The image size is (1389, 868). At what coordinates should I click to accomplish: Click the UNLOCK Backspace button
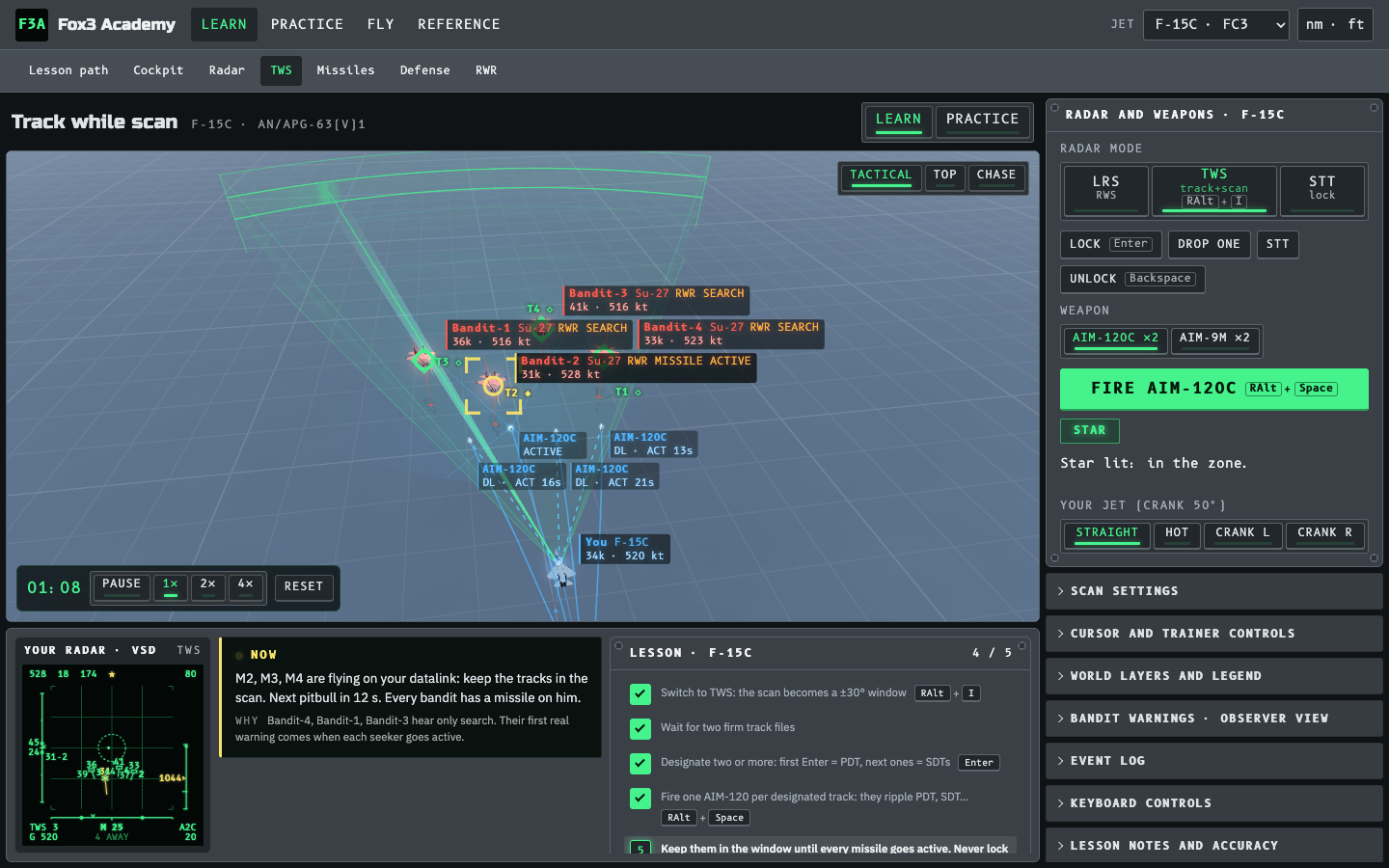(1132, 279)
